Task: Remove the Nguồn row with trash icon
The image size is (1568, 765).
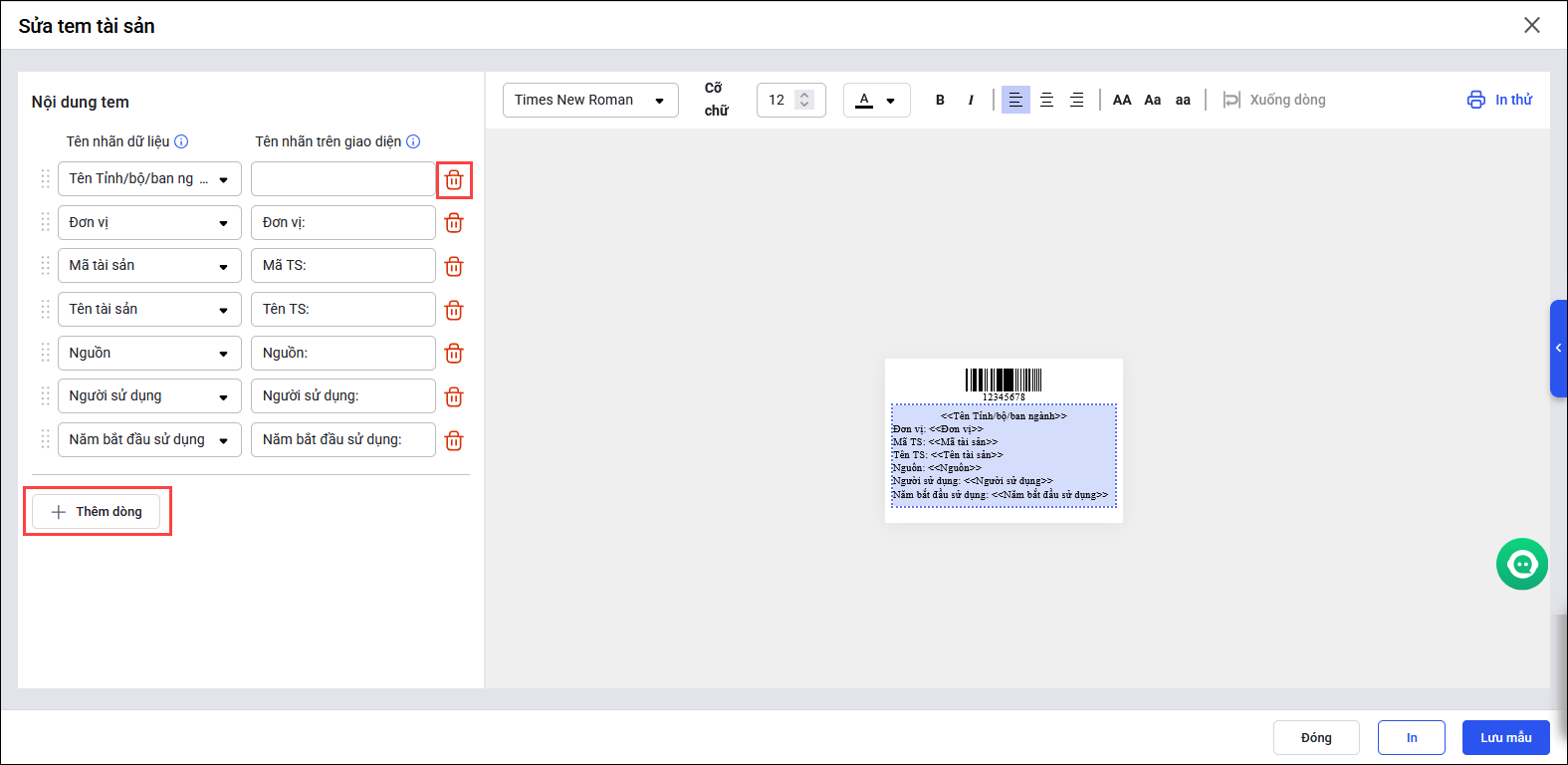Action: 454,354
